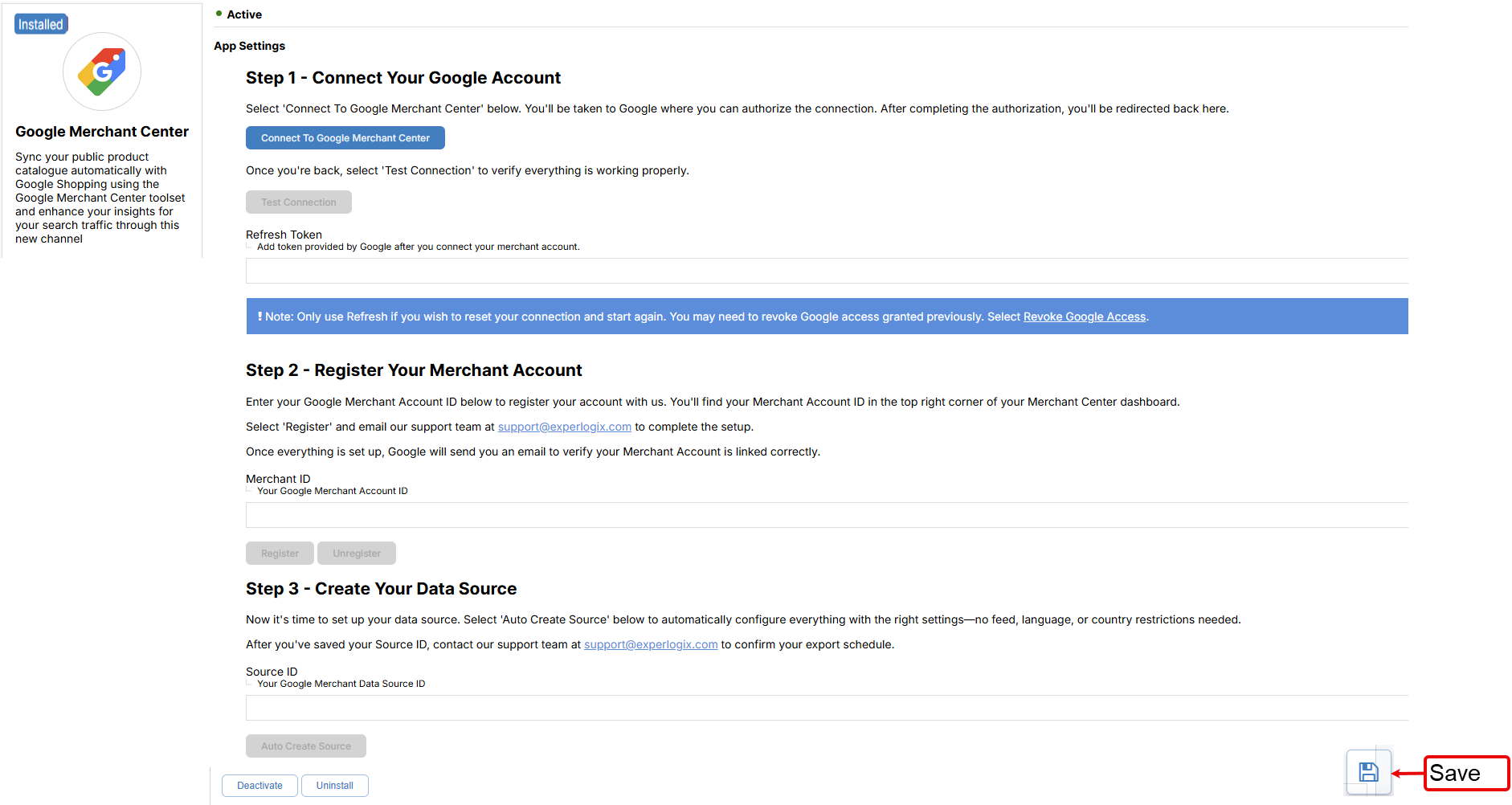Click the Google Merchant Center sidebar title
Image resolution: width=1512 pixels, height=805 pixels.
pyautogui.click(x=102, y=132)
